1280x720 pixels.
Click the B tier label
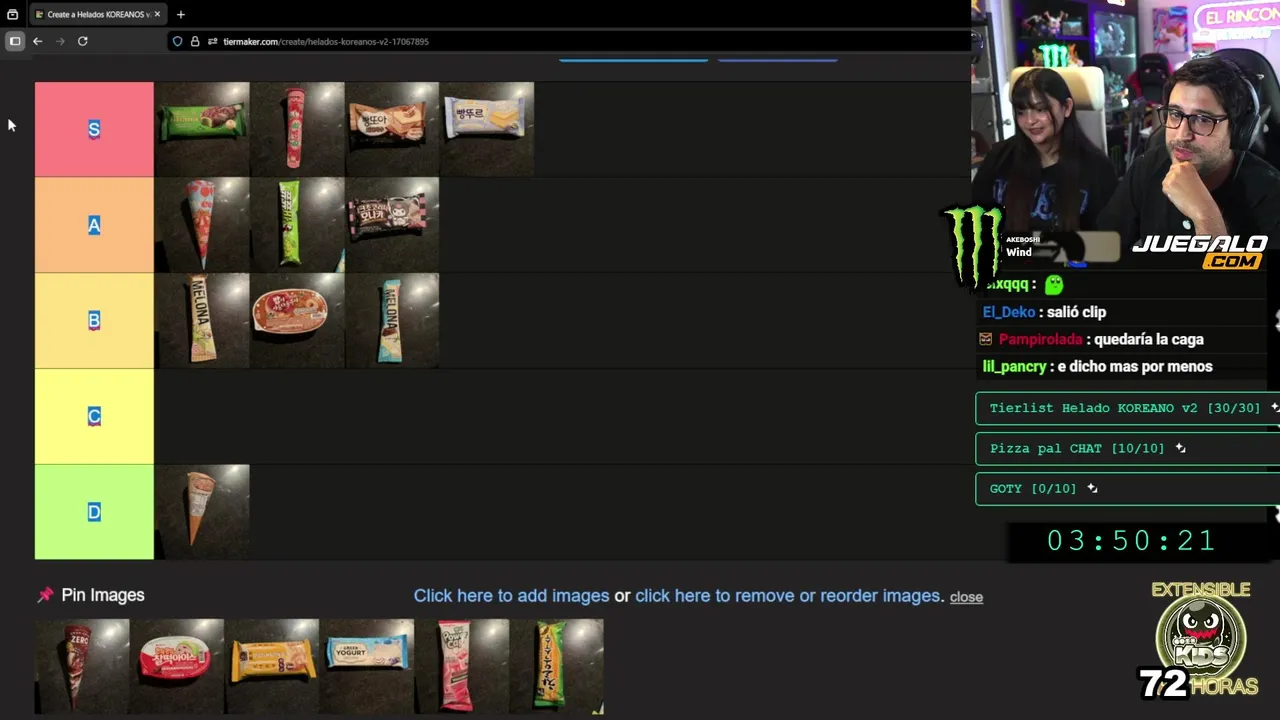94,320
